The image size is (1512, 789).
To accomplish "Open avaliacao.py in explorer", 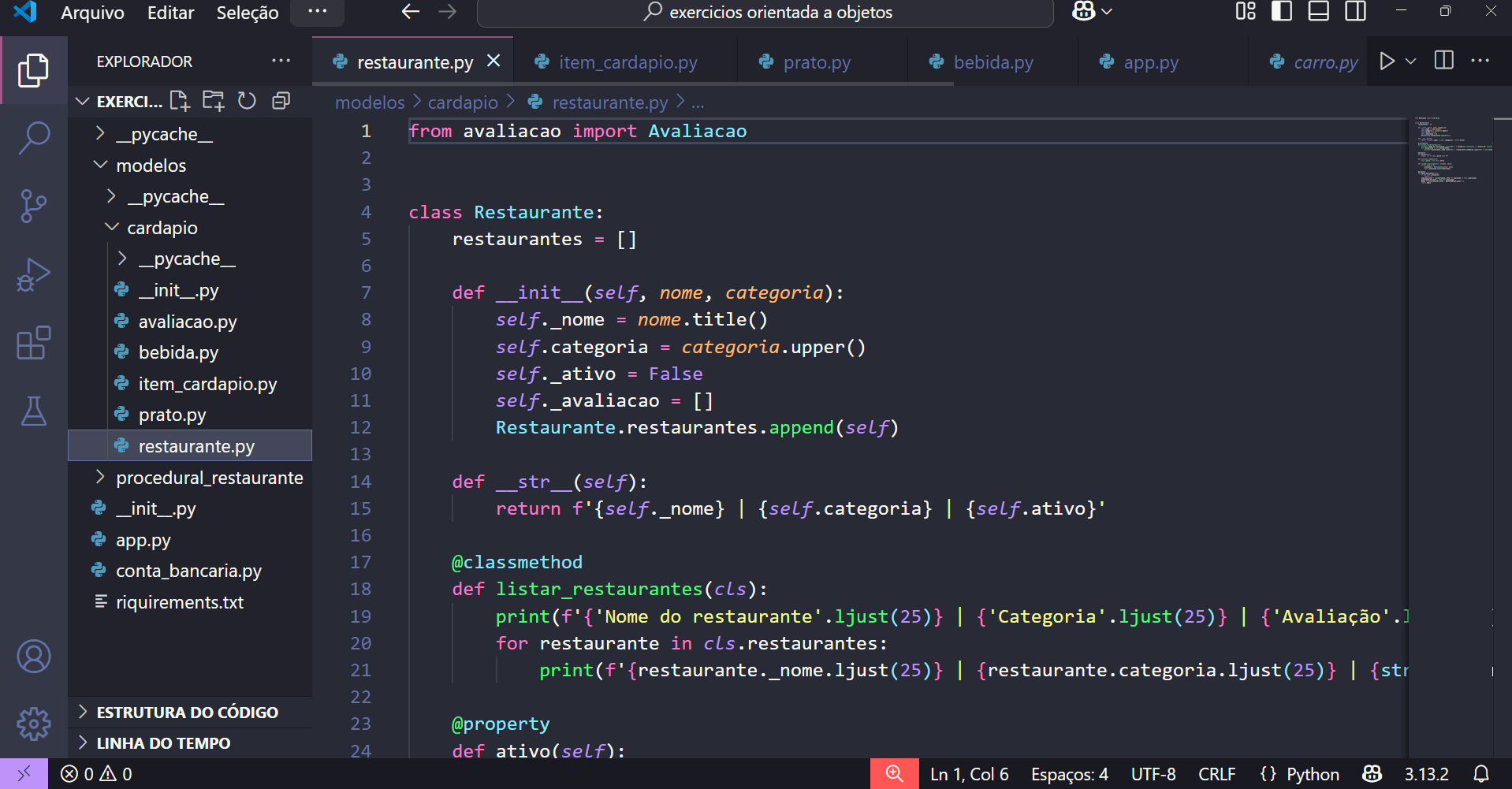I will [x=189, y=322].
